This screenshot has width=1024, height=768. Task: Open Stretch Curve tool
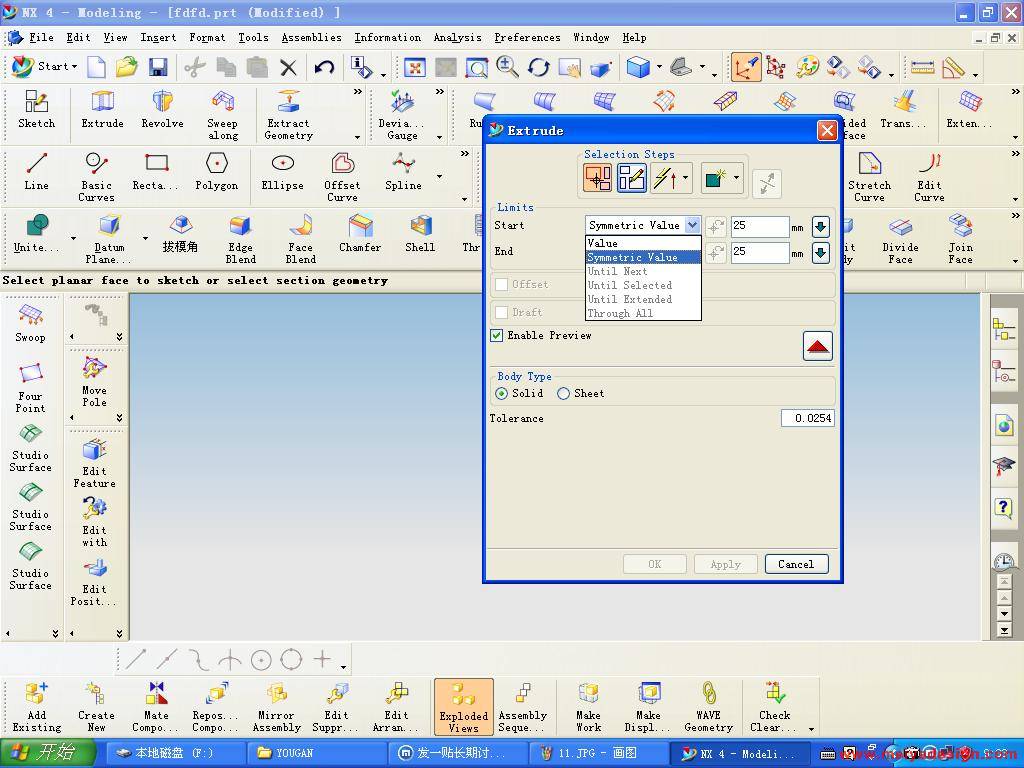point(869,177)
